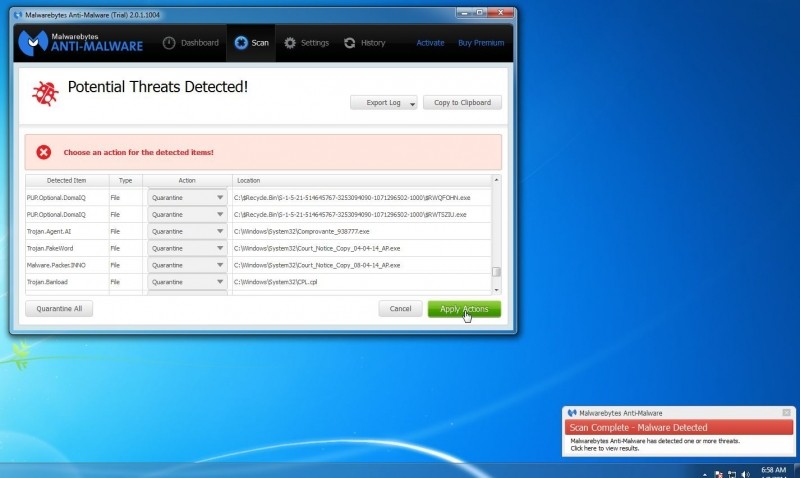The height and width of the screenshot is (478, 800).
Task: Click the History refresh icon
Action: (349, 43)
